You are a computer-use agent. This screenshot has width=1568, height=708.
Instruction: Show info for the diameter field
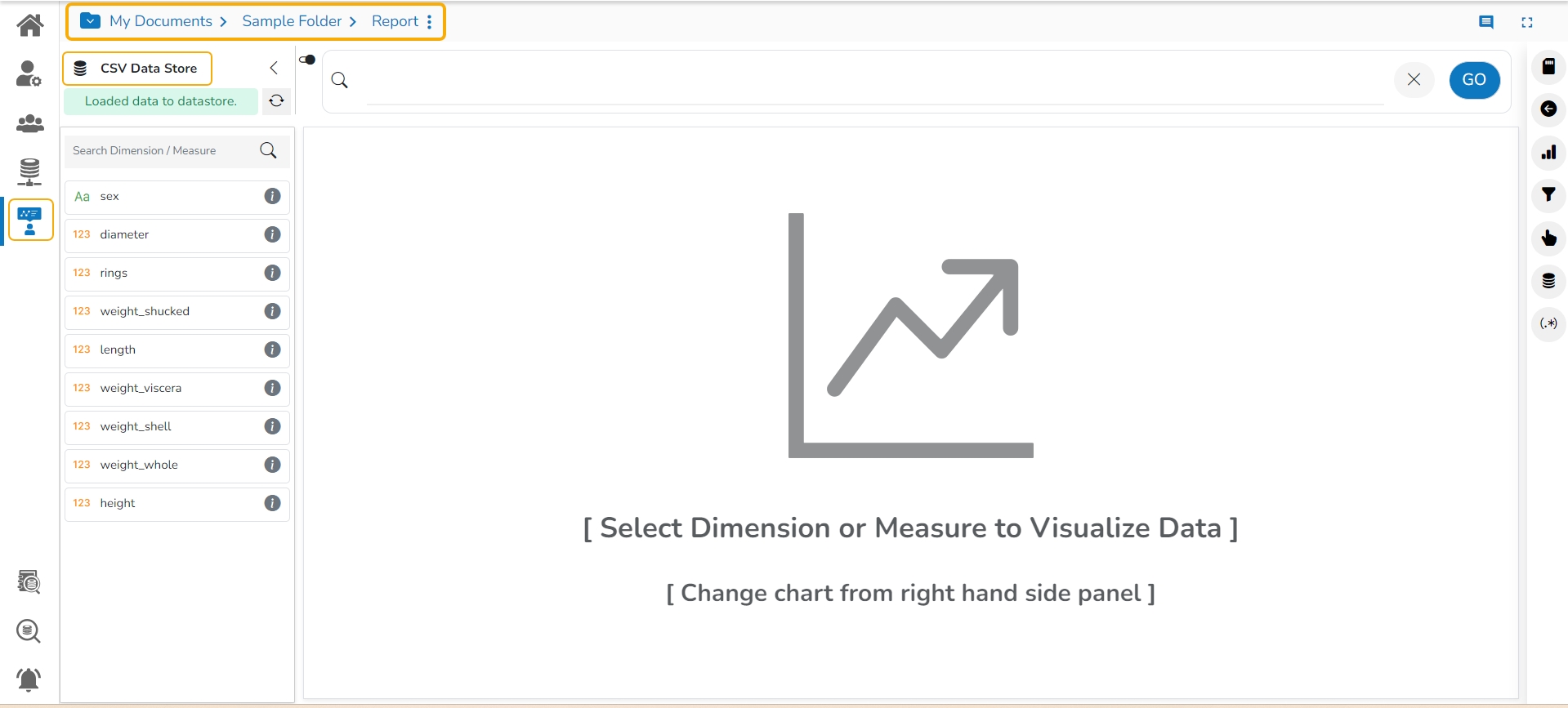pos(272,234)
